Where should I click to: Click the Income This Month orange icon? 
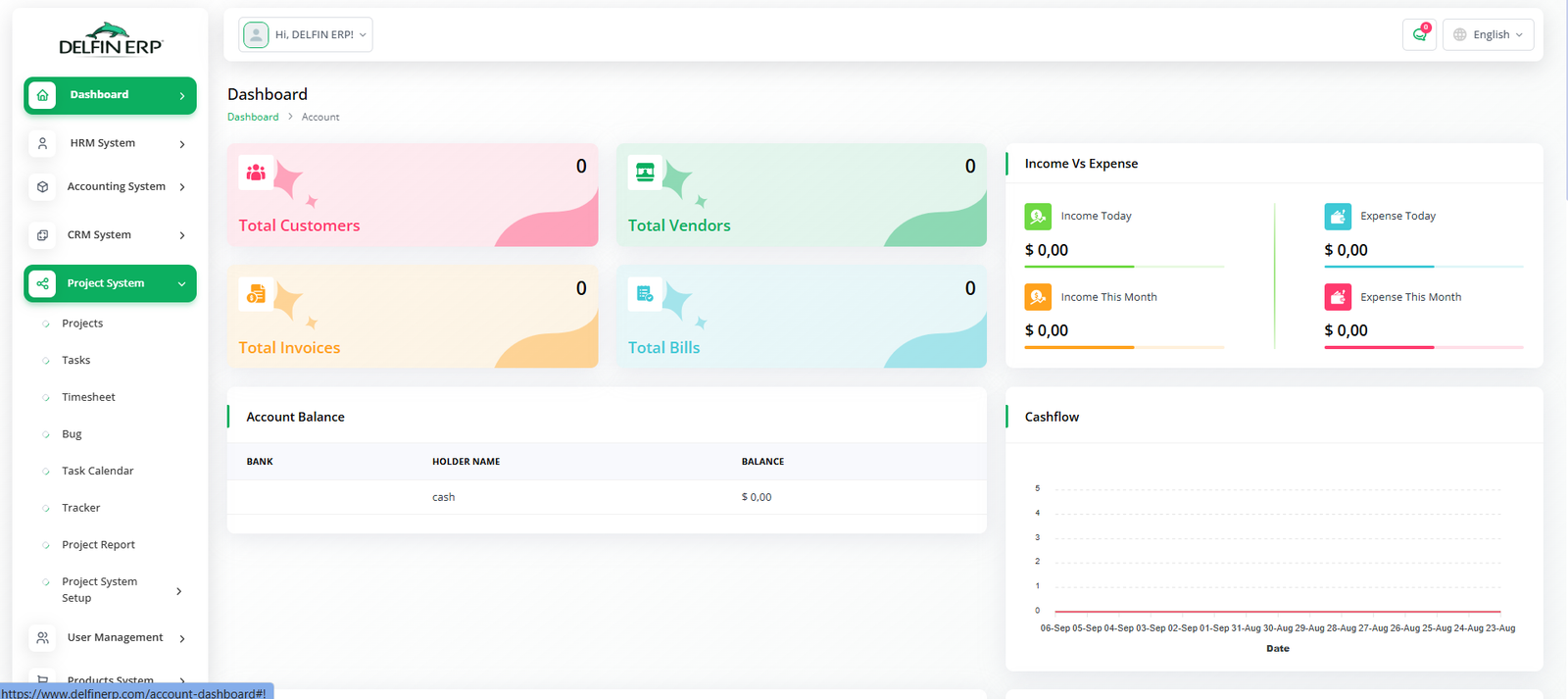[1037, 297]
